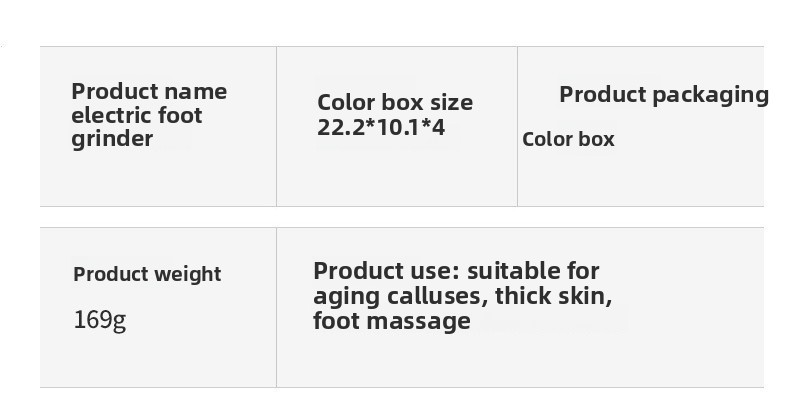Select the dimensions value 22.2*10.1*4
This screenshot has height=408, width=800.
(381, 127)
